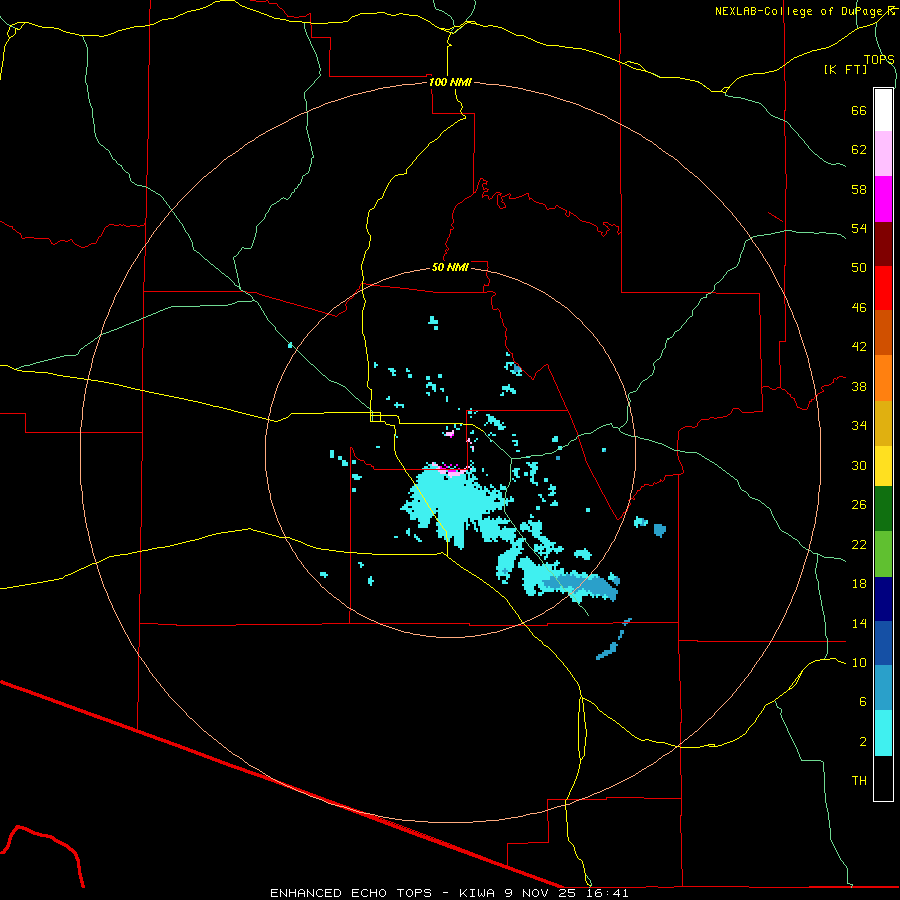Click the magenta legend swatch
Screen dimensions: 900x900
(x=883, y=199)
